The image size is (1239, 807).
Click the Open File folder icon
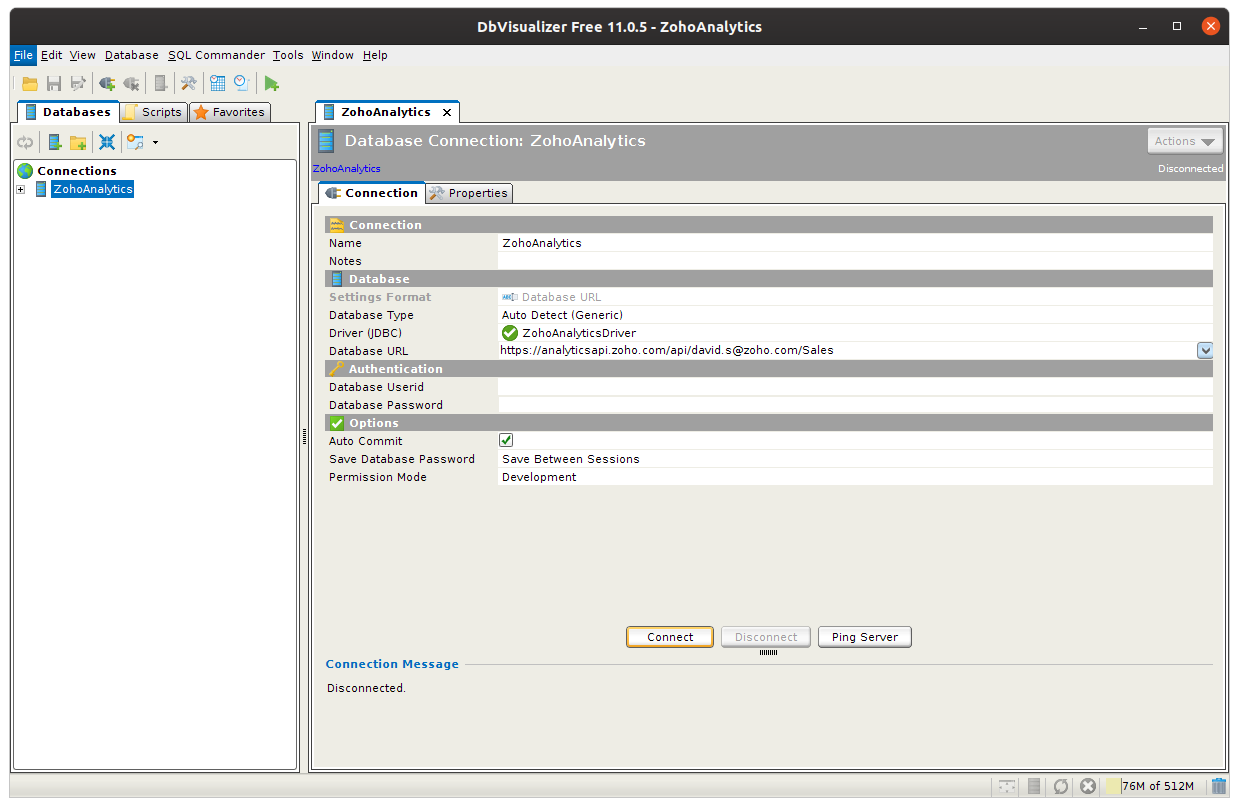pyautogui.click(x=30, y=84)
